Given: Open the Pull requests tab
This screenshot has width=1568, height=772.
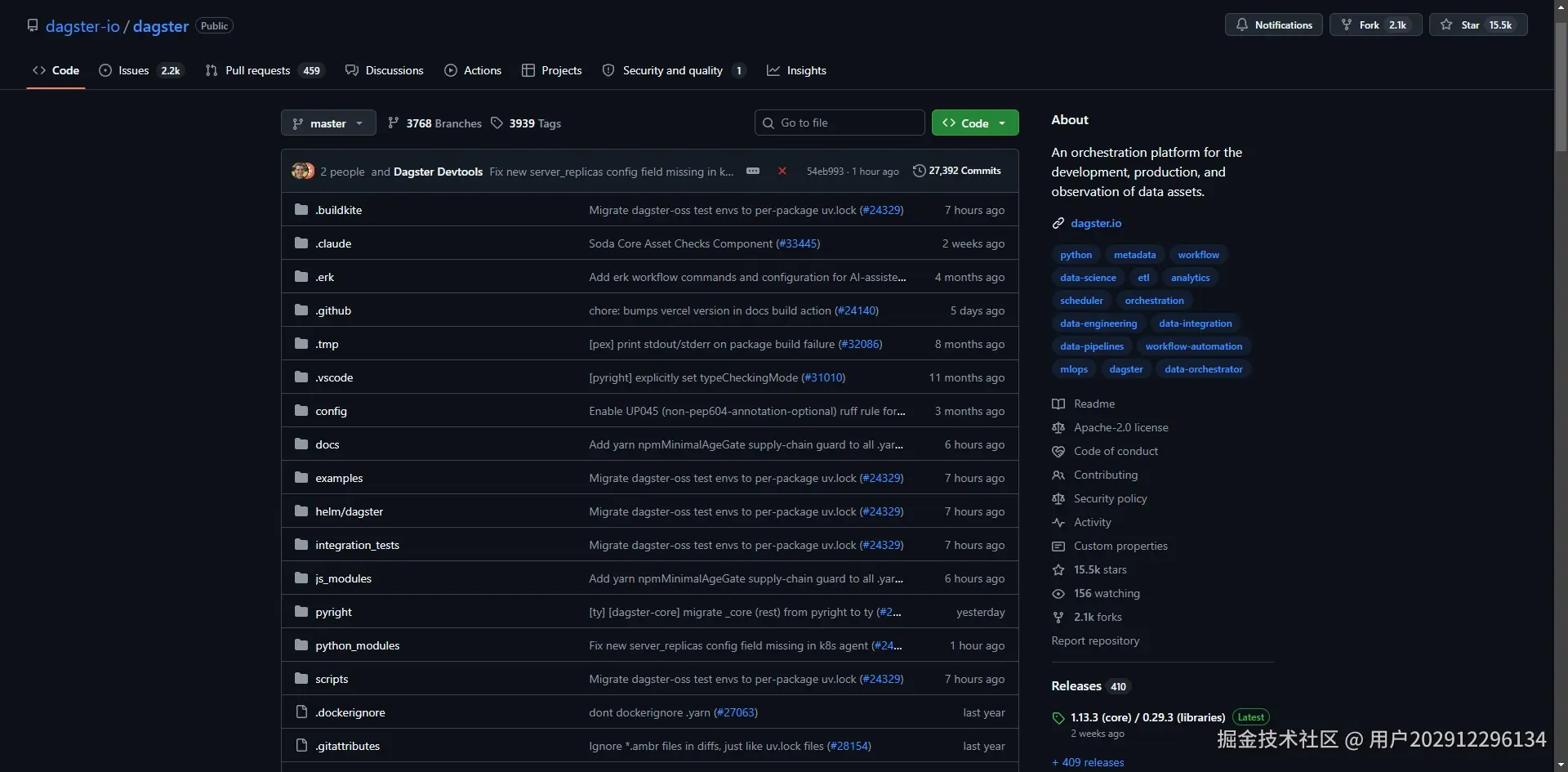Looking at the screenshot, I should 265,70.
